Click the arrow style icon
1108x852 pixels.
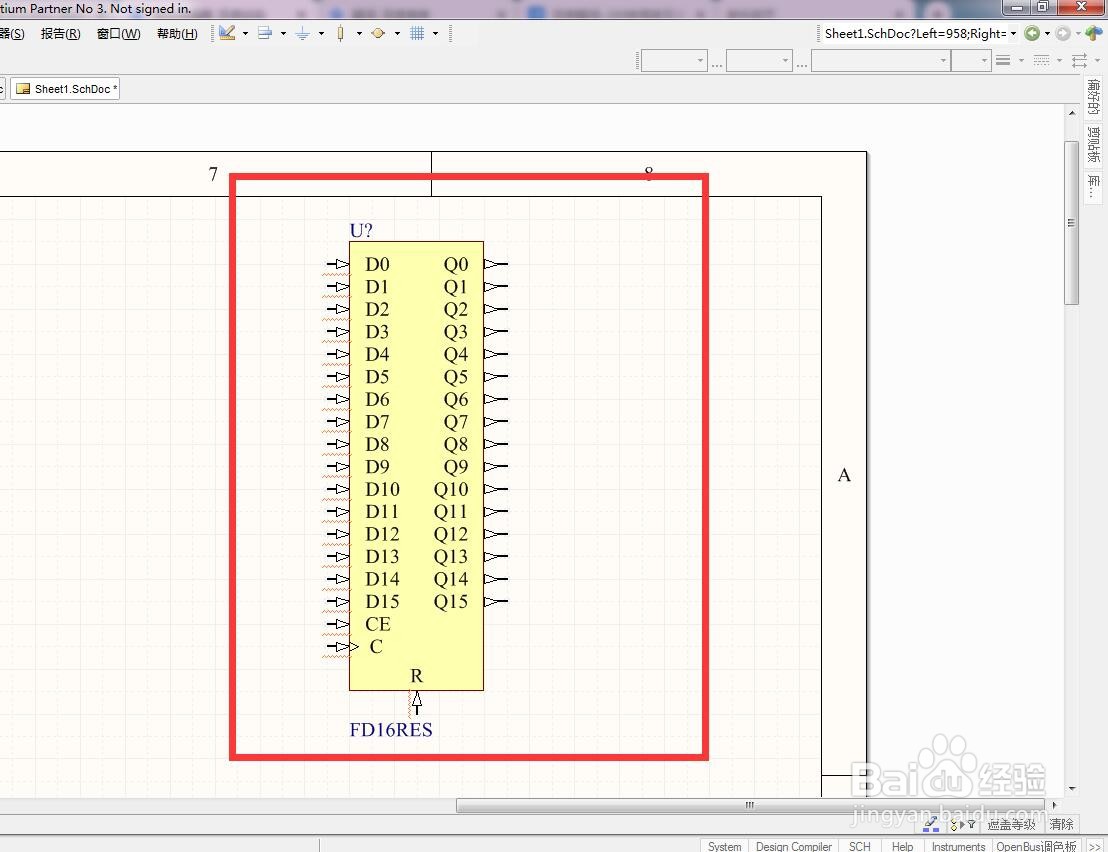click(1079, 61)
